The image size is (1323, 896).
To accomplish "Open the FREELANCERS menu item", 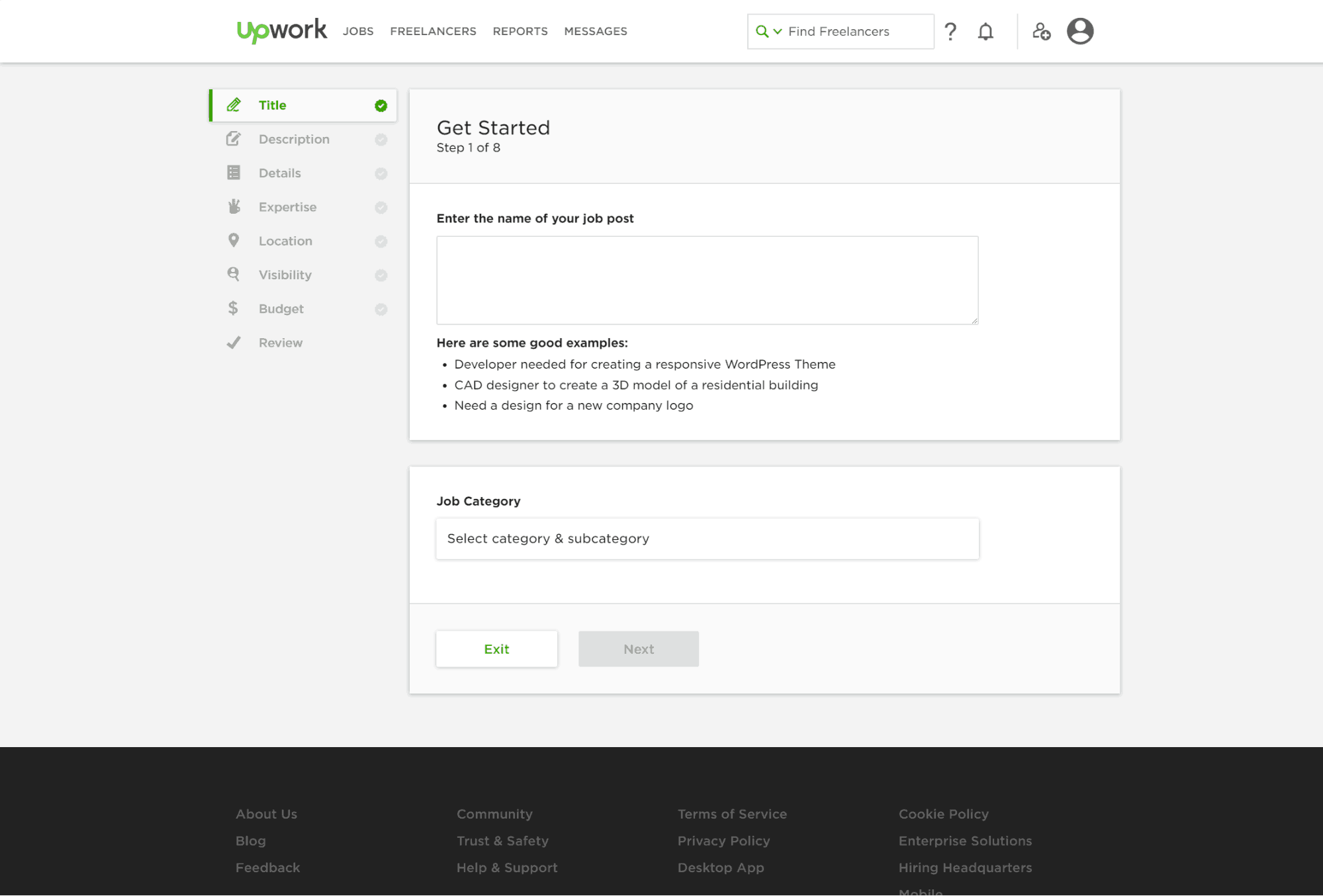I will click(433, 31).
